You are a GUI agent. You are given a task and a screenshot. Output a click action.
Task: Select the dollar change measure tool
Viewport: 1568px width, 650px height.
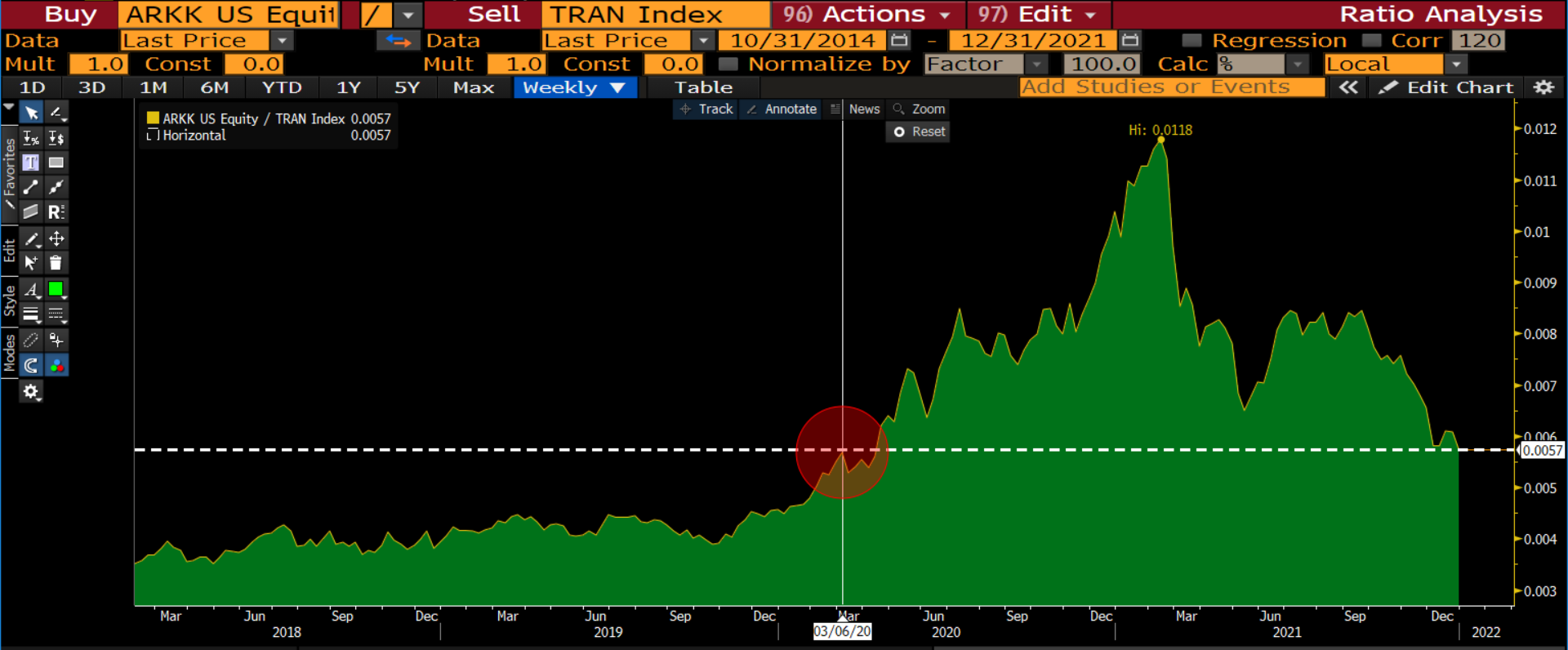pos(56,138)
